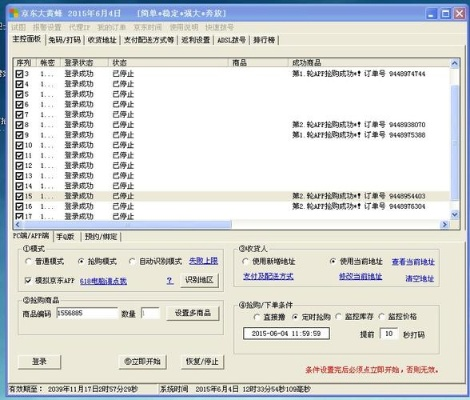Click the list's scroll down arrow

point(455,215)
